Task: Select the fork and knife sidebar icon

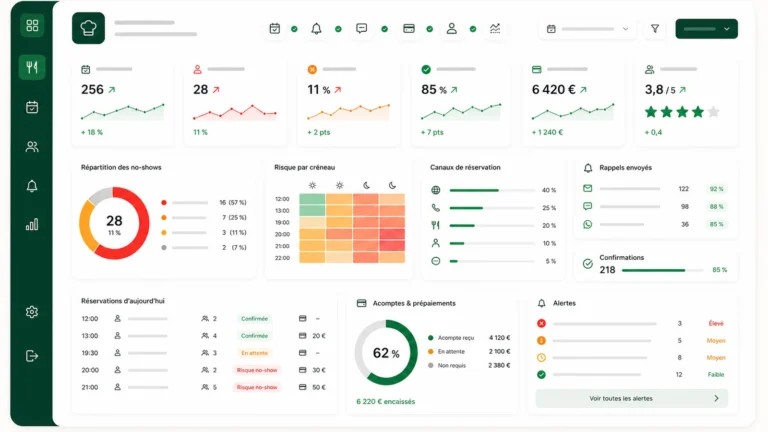Action: tap(32, 67)
